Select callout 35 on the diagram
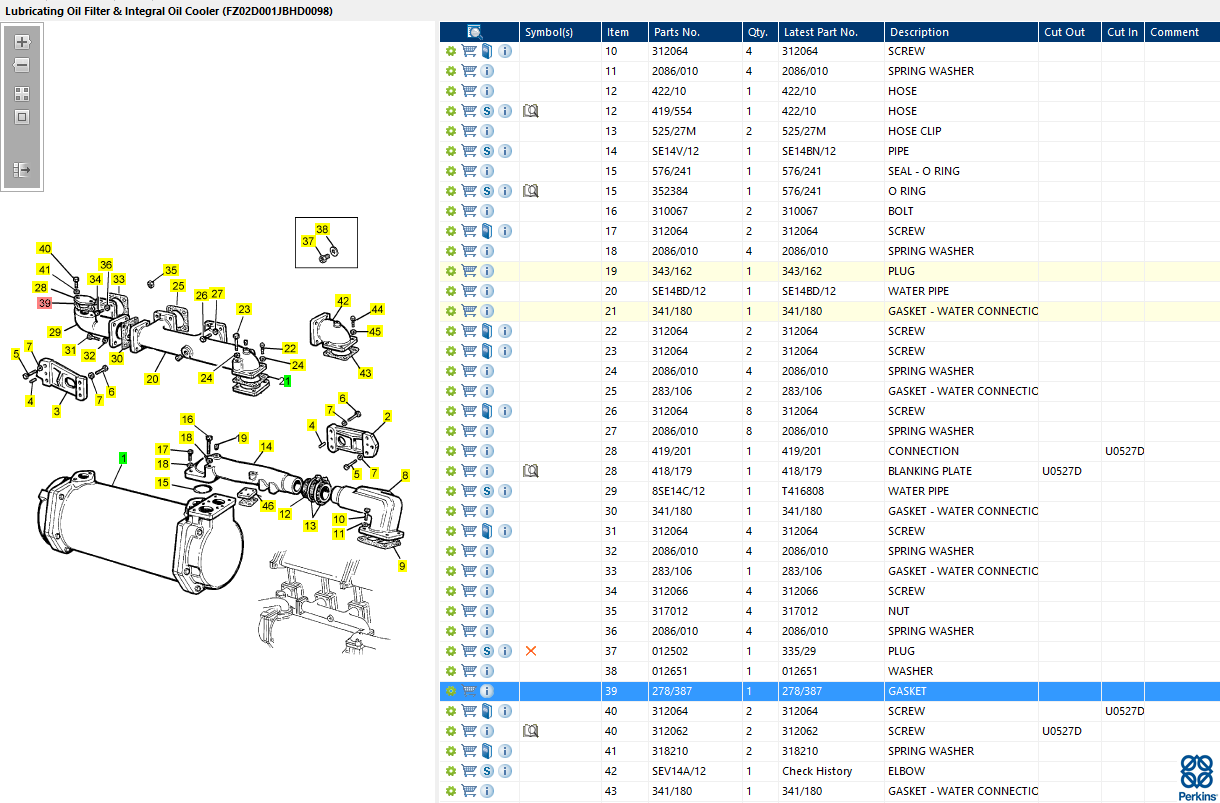 171,270
